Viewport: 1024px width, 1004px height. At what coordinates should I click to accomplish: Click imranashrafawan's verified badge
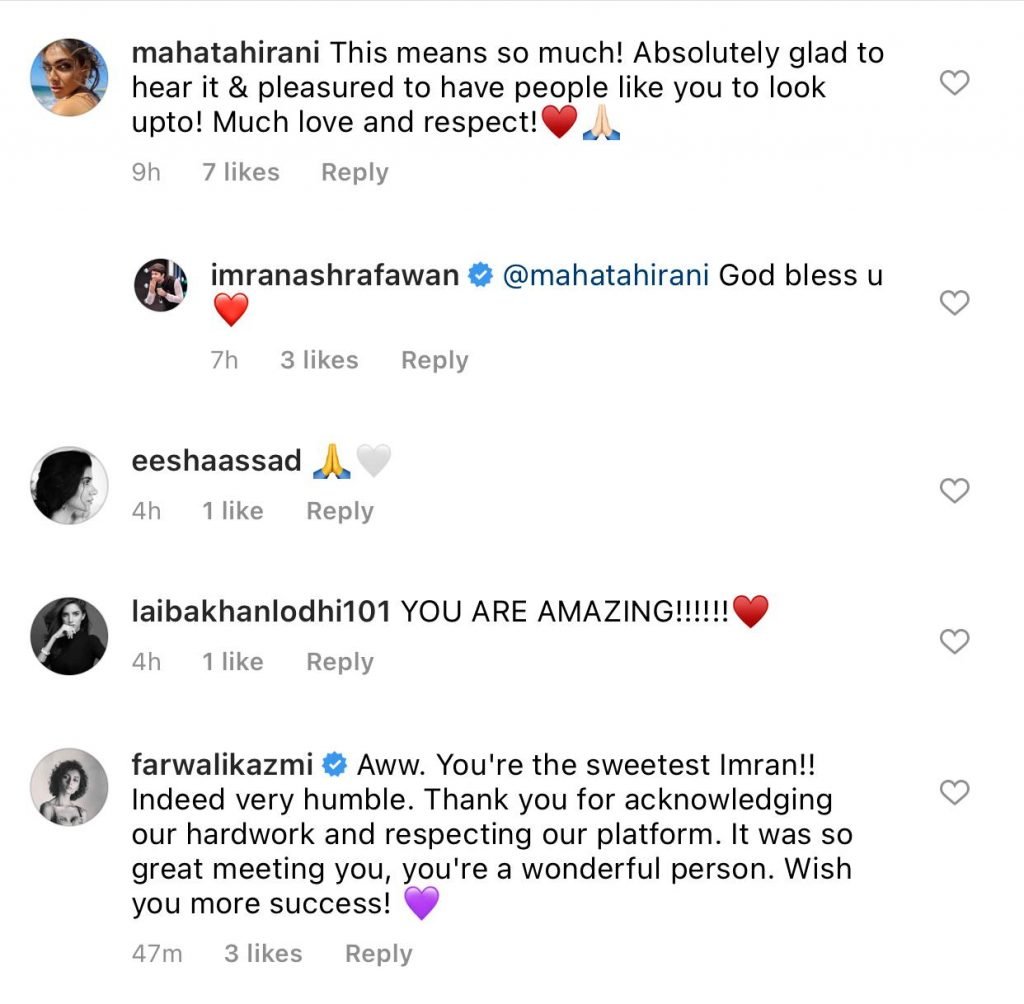[x=480, y=277]
